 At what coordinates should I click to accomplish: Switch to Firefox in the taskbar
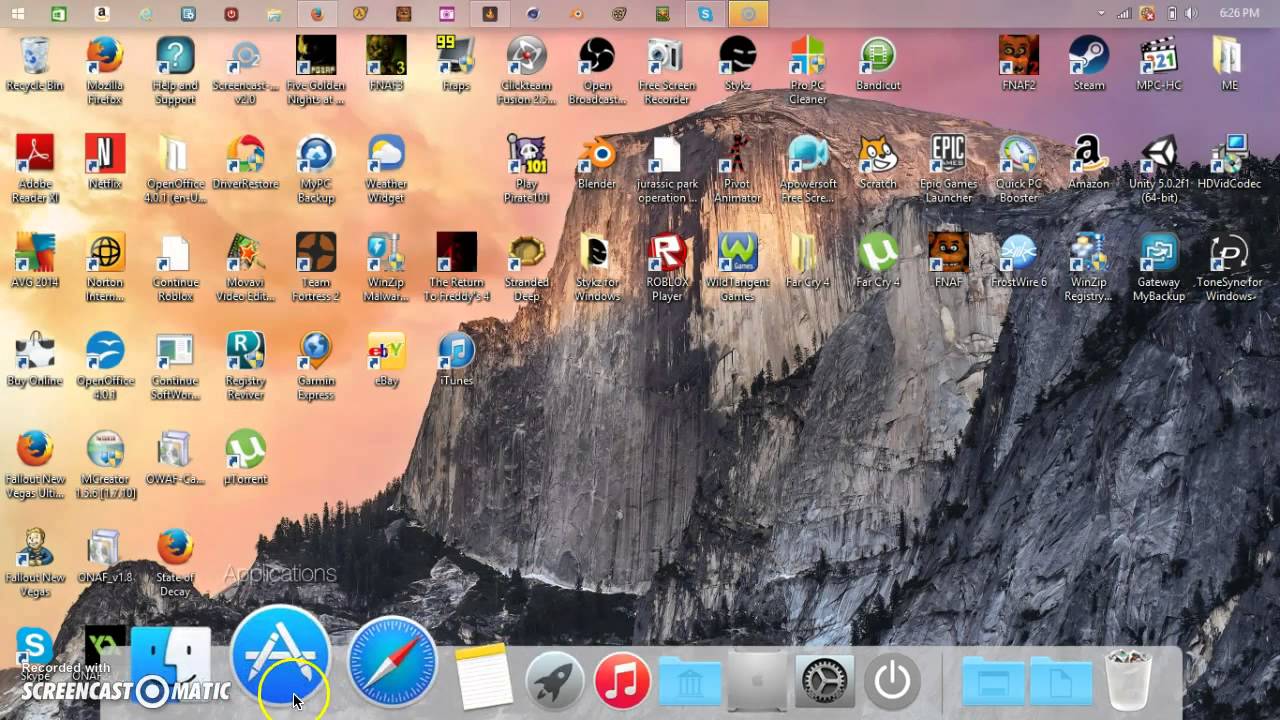317,14
